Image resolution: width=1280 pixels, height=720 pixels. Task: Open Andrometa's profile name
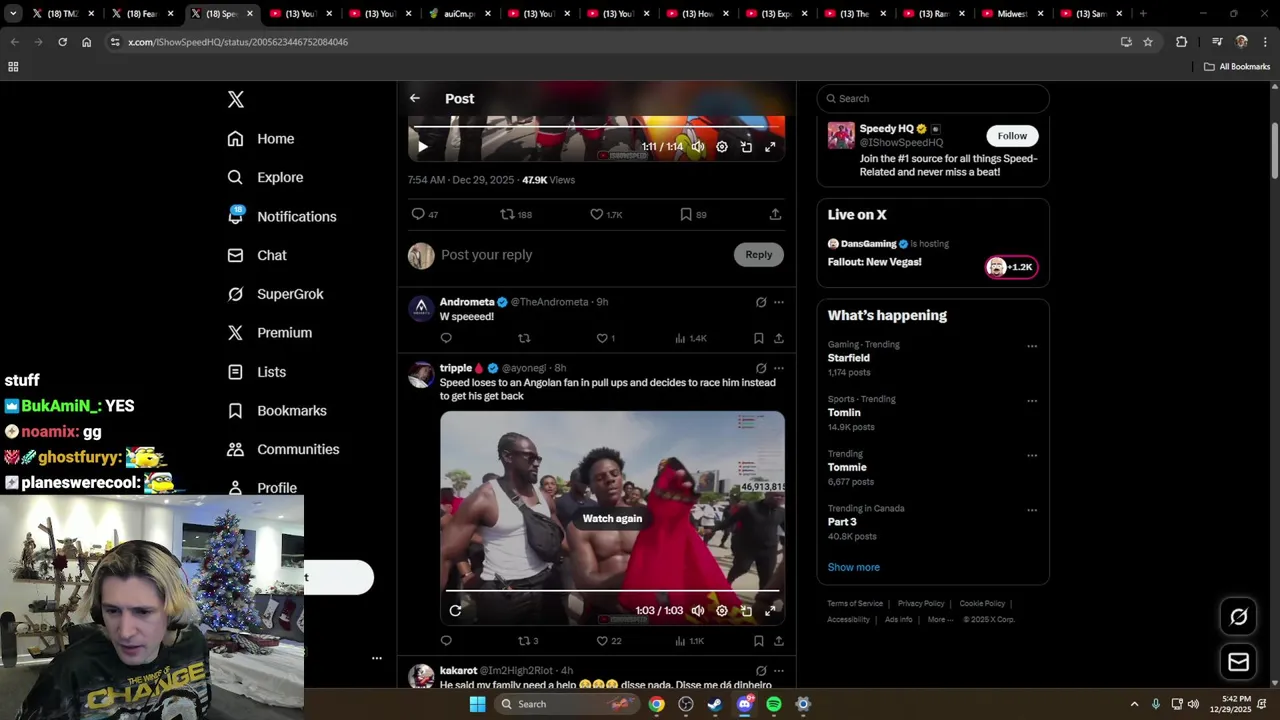(x=467, y=302)
